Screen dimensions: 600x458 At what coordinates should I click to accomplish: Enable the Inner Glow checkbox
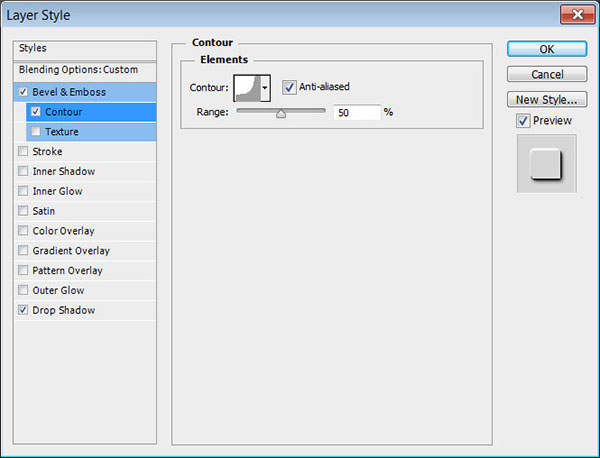point(23,191)
